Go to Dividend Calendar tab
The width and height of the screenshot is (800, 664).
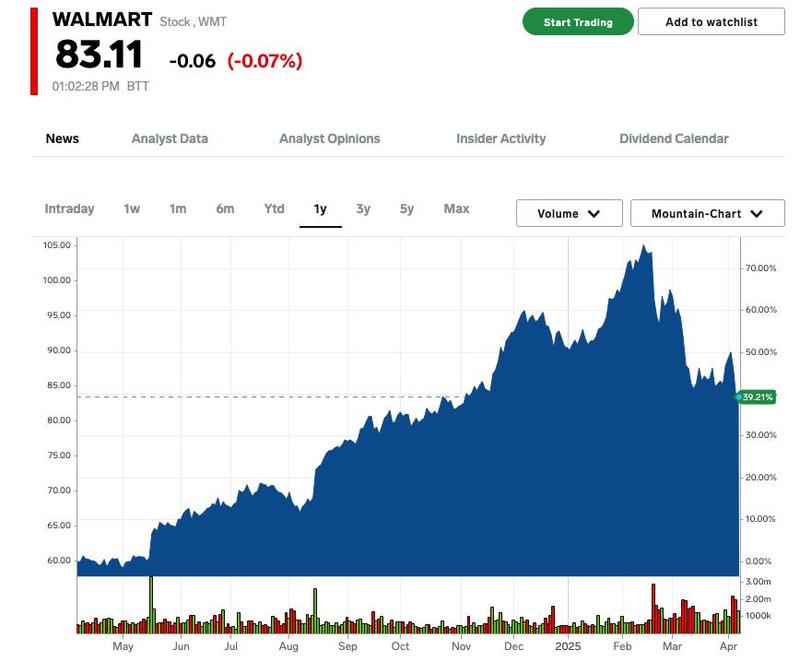pos(674,139)
